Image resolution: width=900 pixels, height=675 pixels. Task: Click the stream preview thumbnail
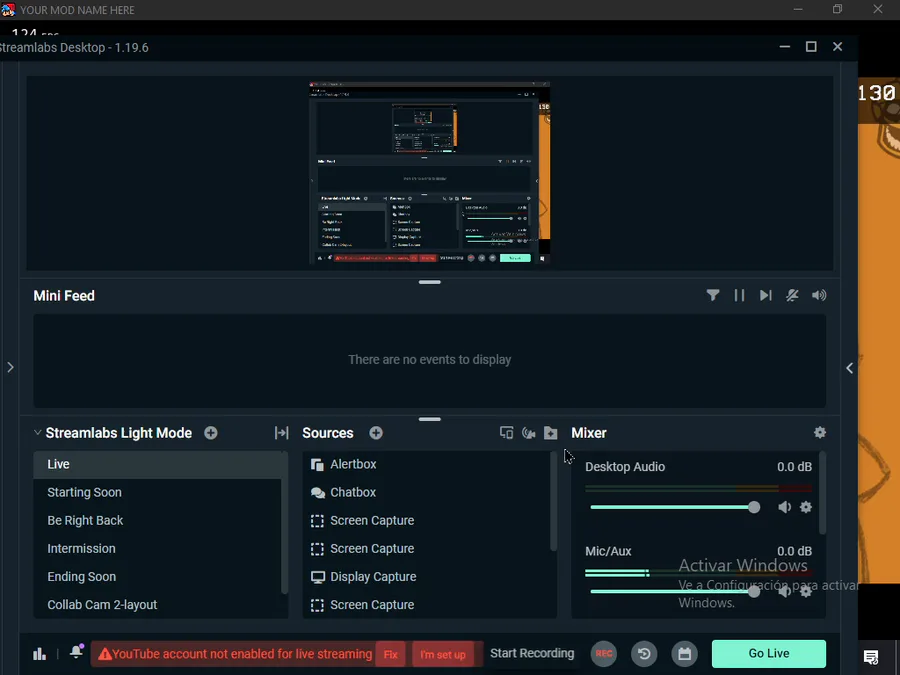[x=430, y=173]
